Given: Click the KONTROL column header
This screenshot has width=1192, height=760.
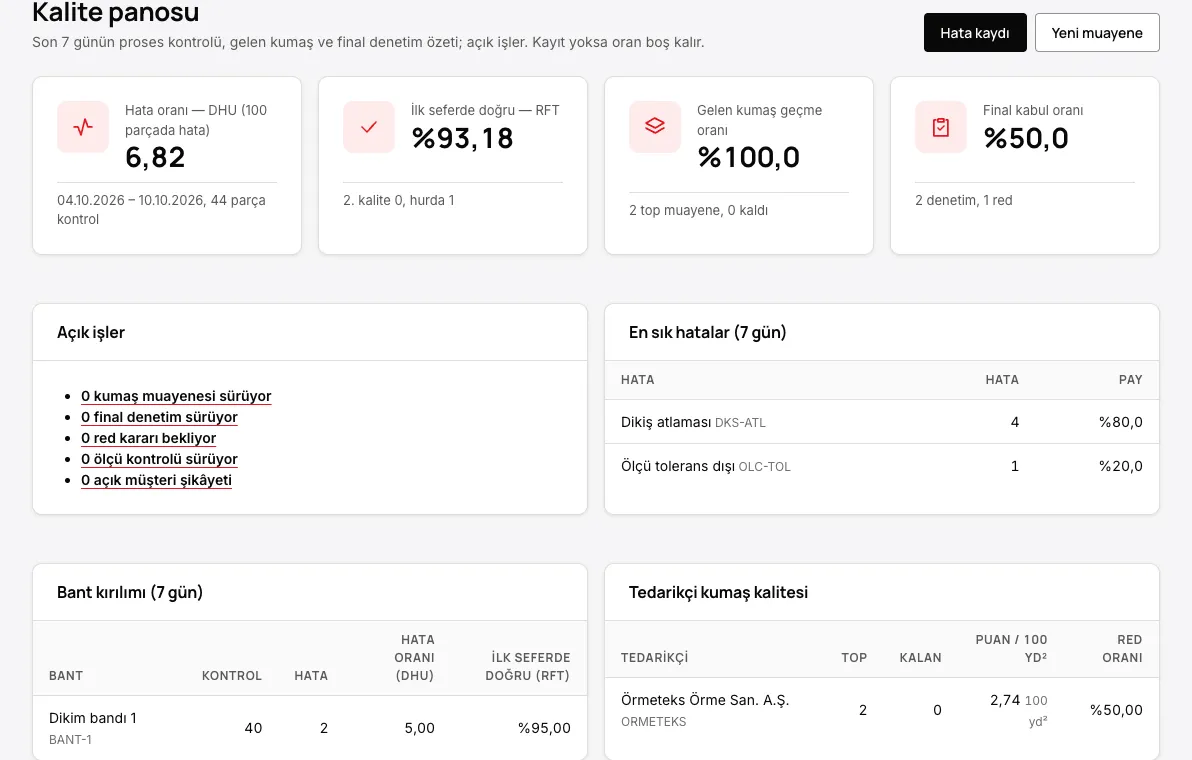Looking at the screenshot, I should coord(232,676).
